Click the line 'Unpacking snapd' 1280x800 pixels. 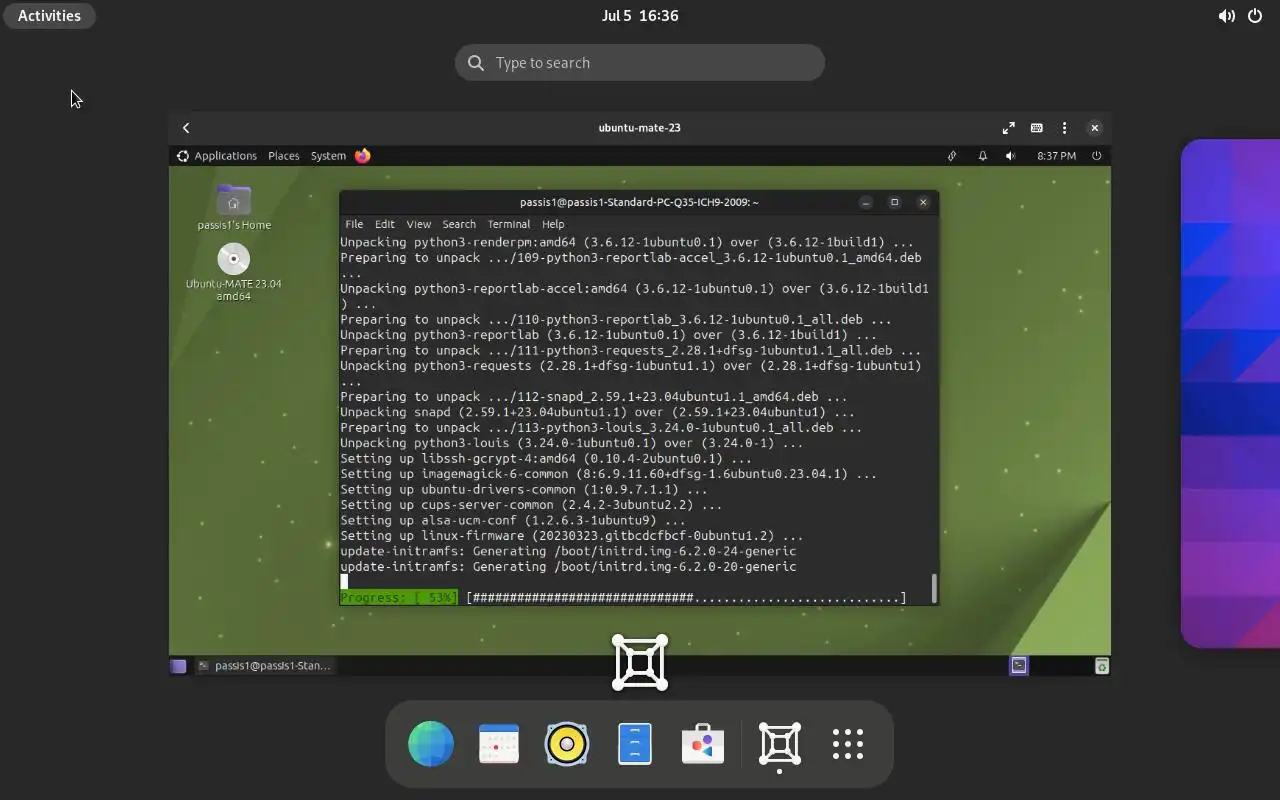coord(597,412)
